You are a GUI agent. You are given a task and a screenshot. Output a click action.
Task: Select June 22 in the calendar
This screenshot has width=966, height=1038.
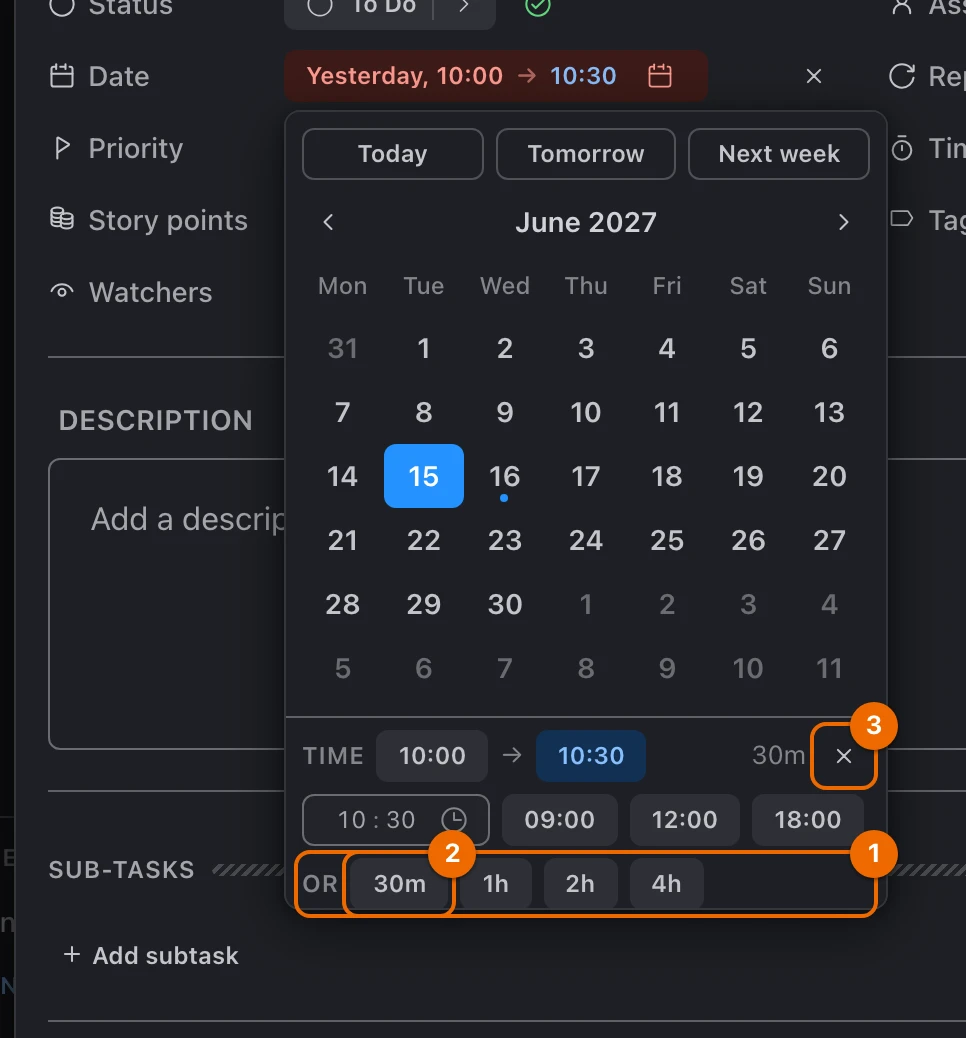click(424, 540)
